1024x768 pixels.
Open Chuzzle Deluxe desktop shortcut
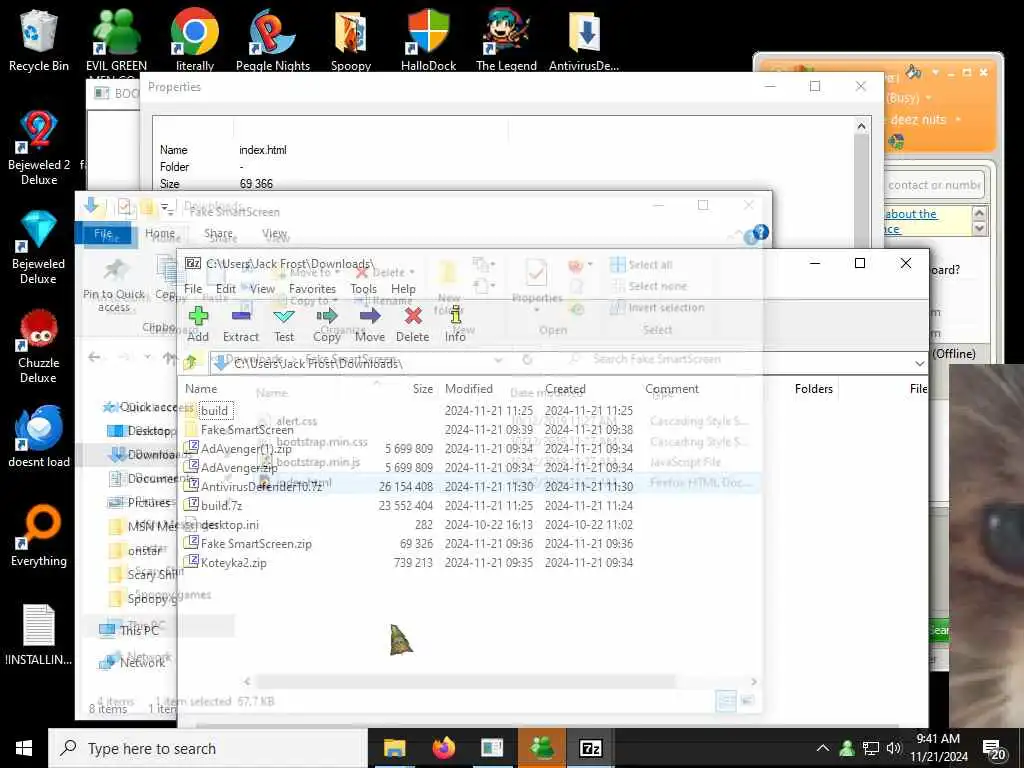tap(39, 346)
